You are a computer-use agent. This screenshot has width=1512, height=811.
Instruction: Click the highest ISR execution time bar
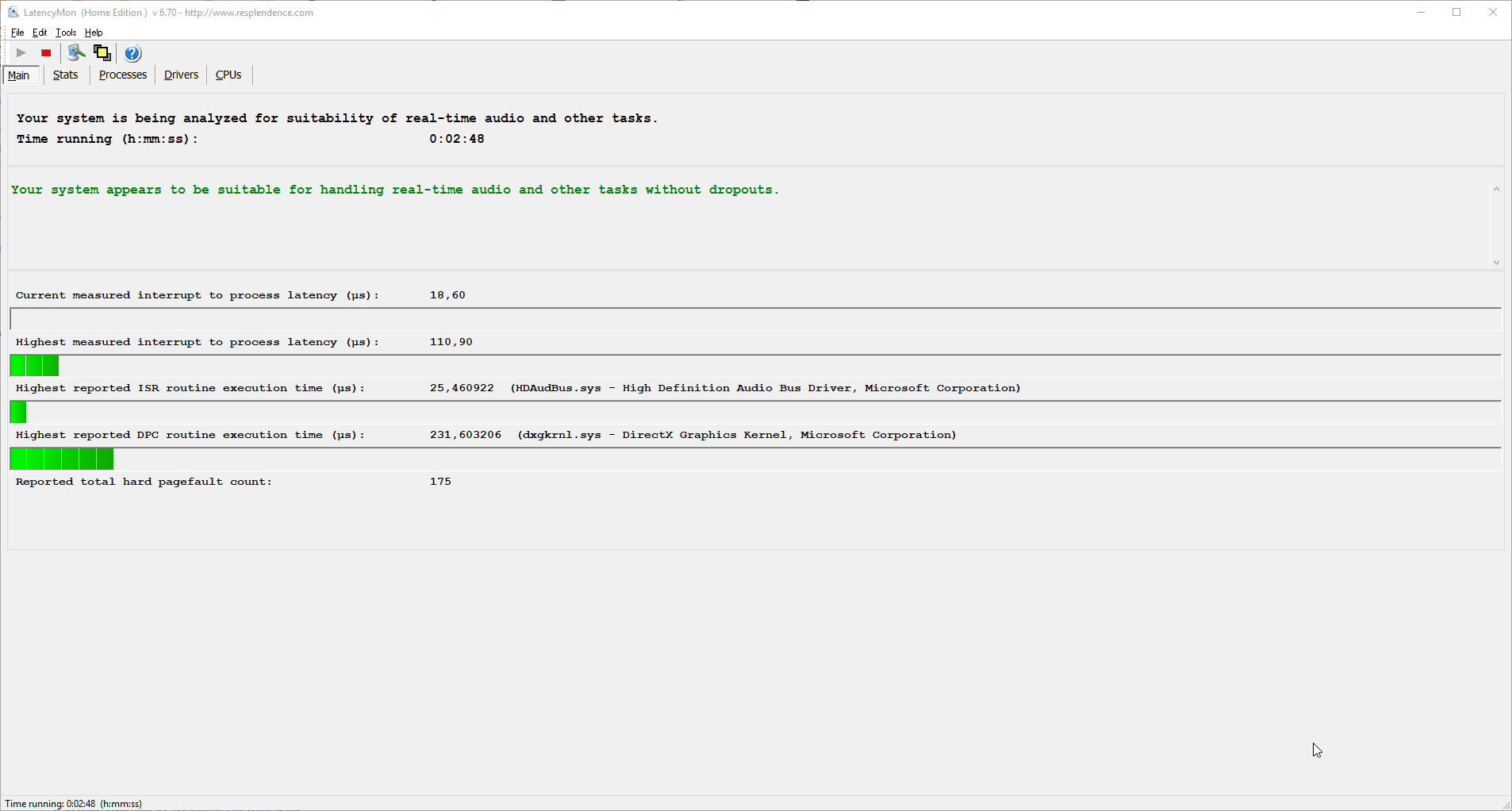pos(18,412)
